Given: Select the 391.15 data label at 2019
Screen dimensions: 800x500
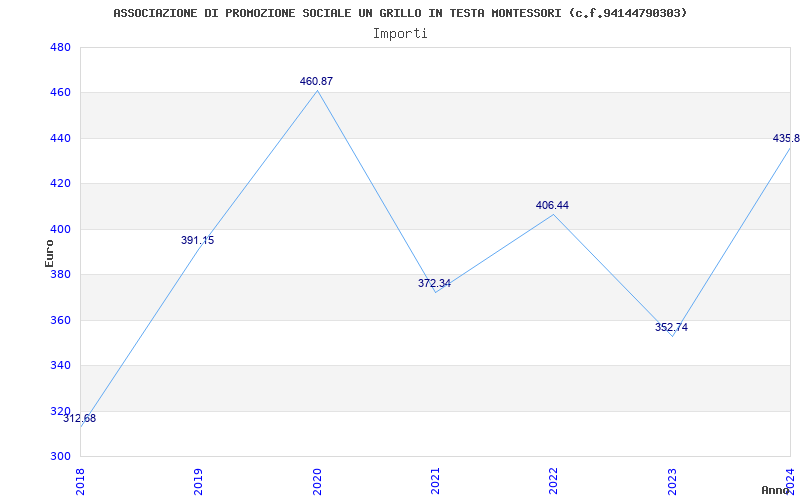Looking at the screenshot, I should (x=197, y=240).
